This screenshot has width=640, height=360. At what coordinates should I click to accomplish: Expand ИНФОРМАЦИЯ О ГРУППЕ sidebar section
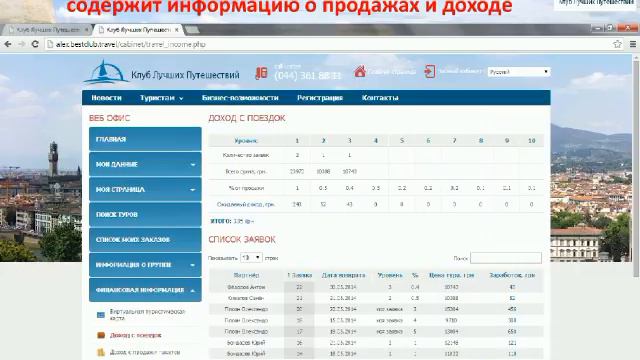[145, 265]
